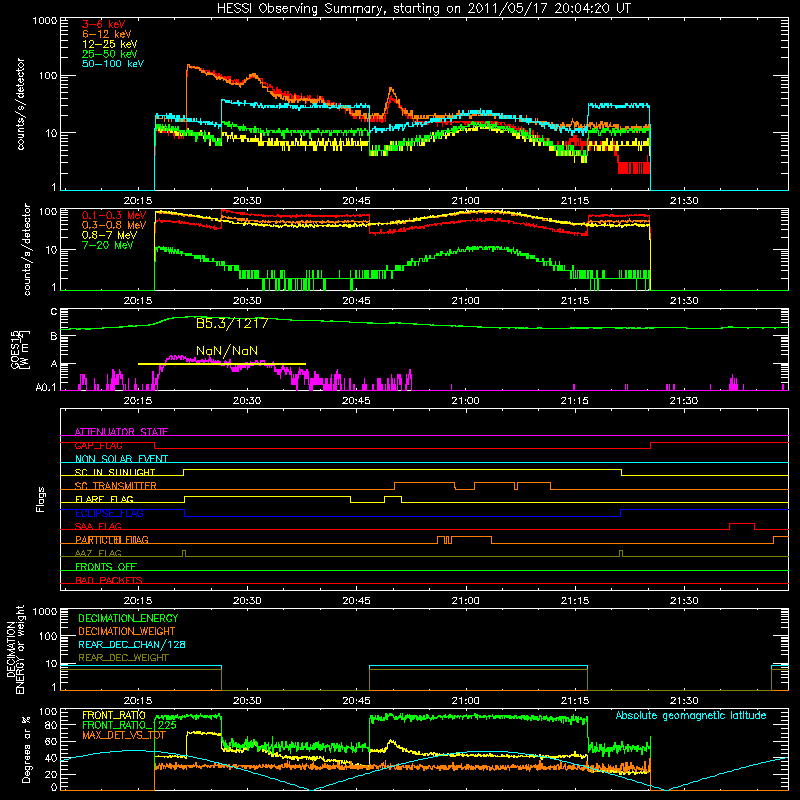The width and height of the screenshot is (800, 800).
Task: Select the 0.1-0.3 MeV legend label
Action: [x=114, y=216]
